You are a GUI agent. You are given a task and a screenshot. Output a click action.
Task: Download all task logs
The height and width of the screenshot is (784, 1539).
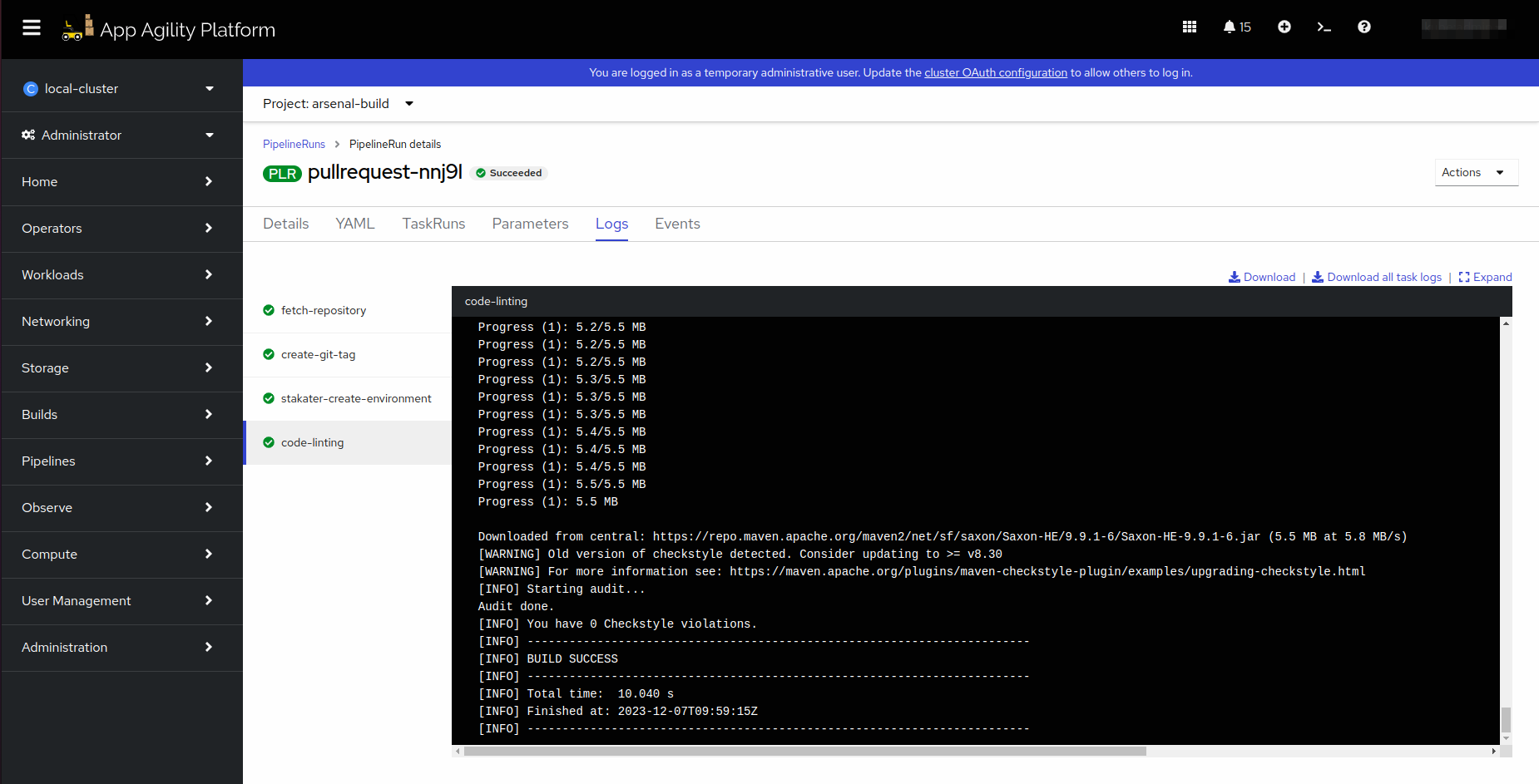(1377, 278)
